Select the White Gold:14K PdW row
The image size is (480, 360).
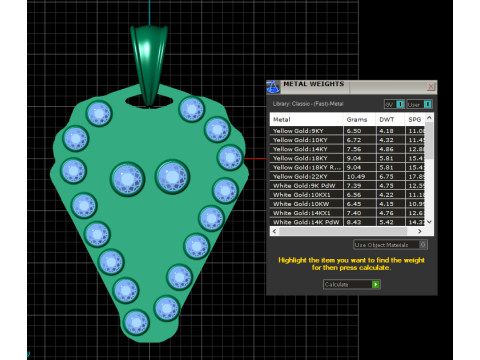tap(347, 222)
